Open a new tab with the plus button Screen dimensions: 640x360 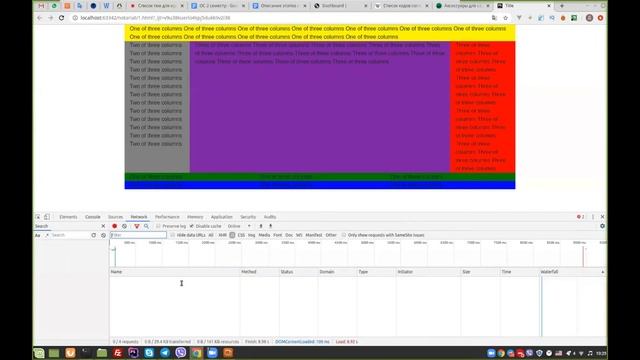click(x=562, y=6)
